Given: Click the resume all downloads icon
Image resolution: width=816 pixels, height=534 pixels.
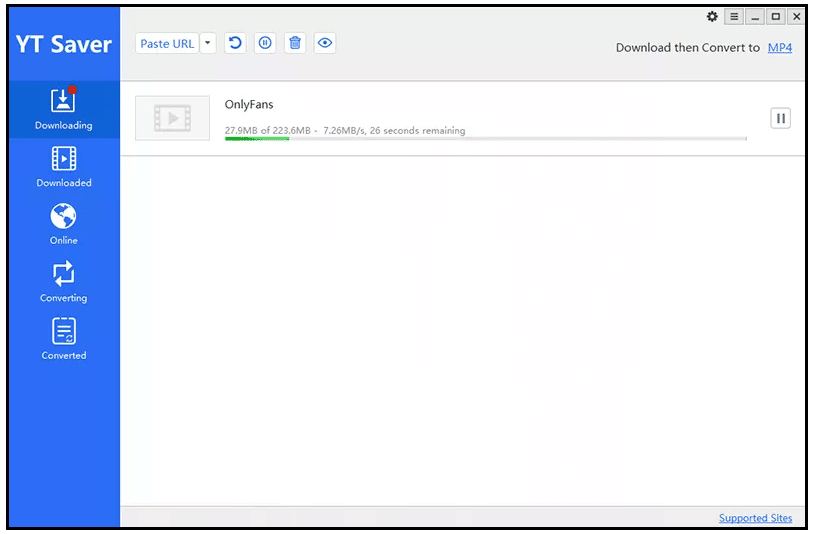Looking at the screenshot, I should pos(235,43).
